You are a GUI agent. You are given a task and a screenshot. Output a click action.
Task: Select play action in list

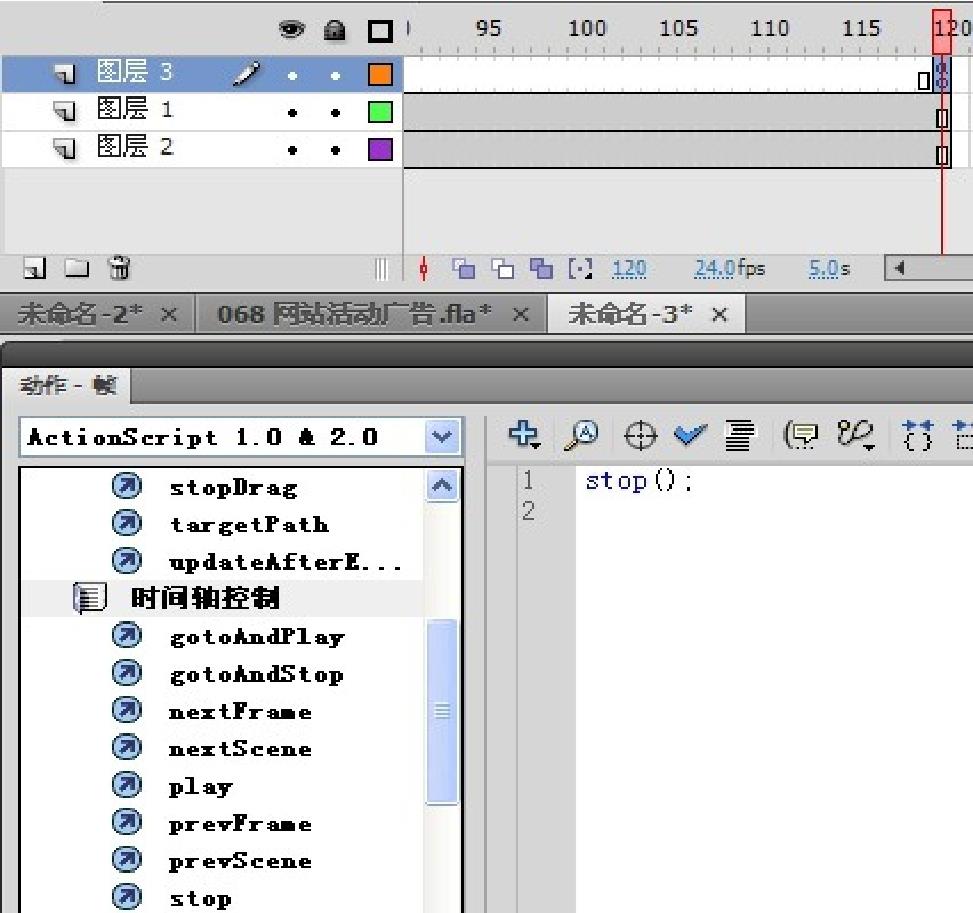point(200,786)
